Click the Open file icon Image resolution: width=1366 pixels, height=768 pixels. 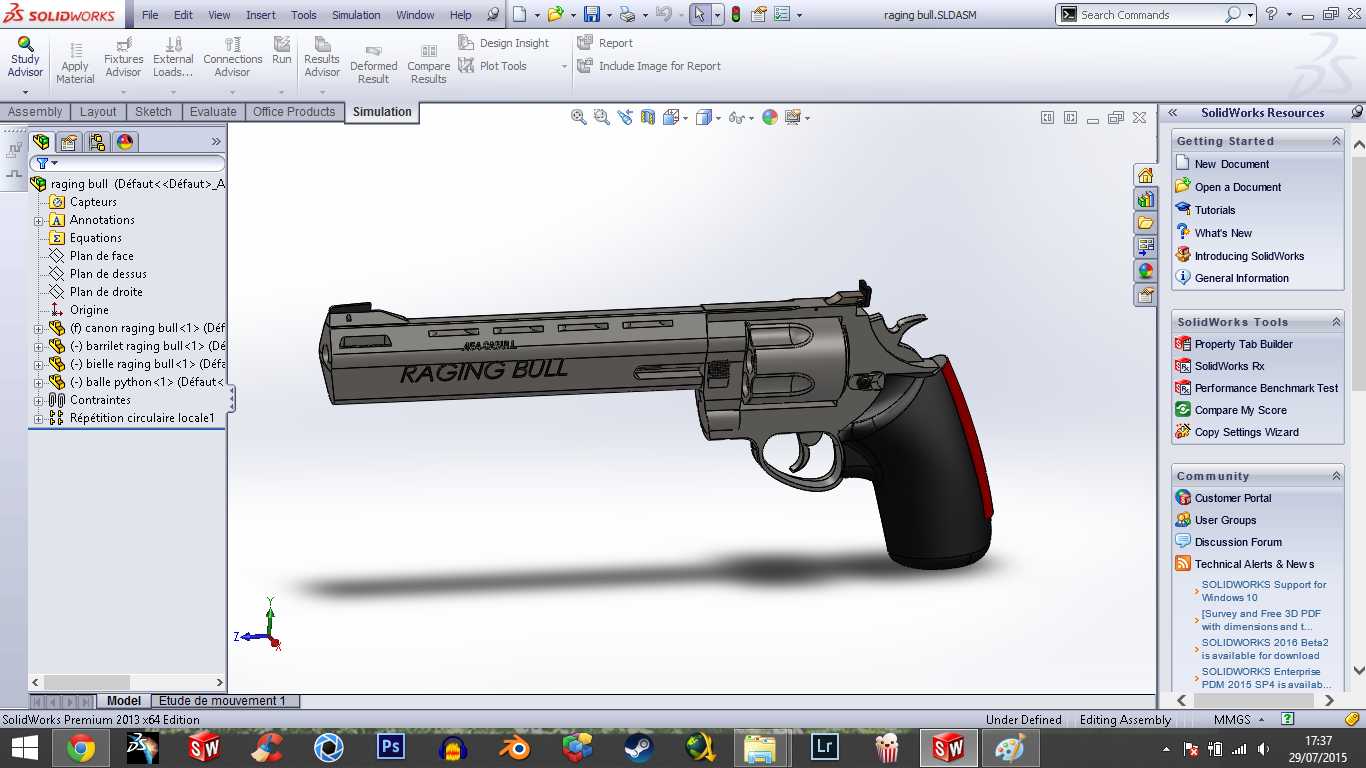point(555,15)
